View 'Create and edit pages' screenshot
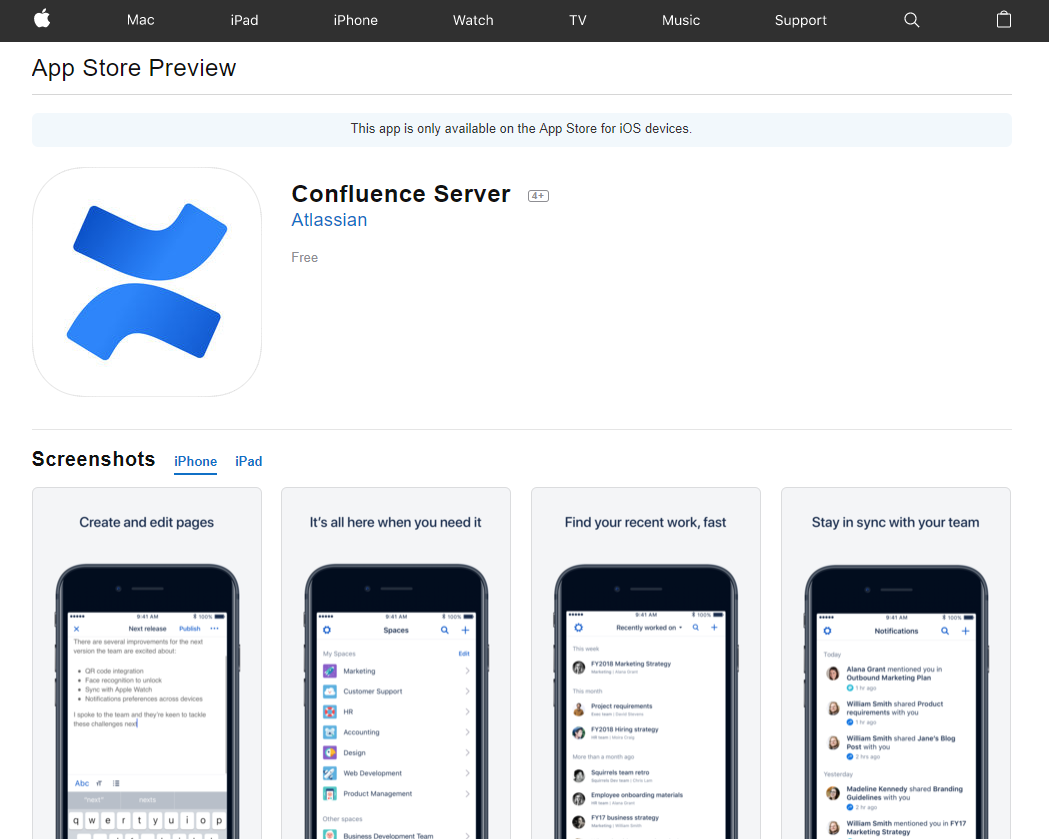Viewport: 1049px width, 839px height. pos(147,663)
